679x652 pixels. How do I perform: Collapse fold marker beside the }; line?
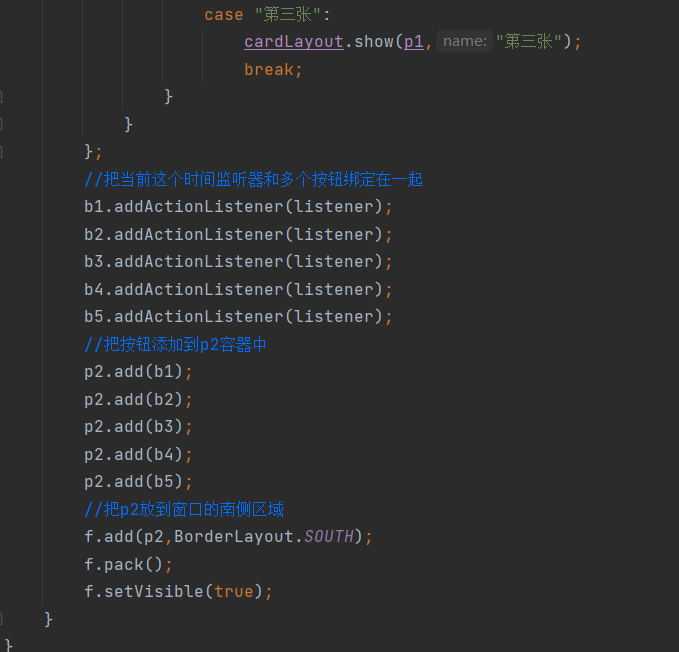click(x=1, y=152)
